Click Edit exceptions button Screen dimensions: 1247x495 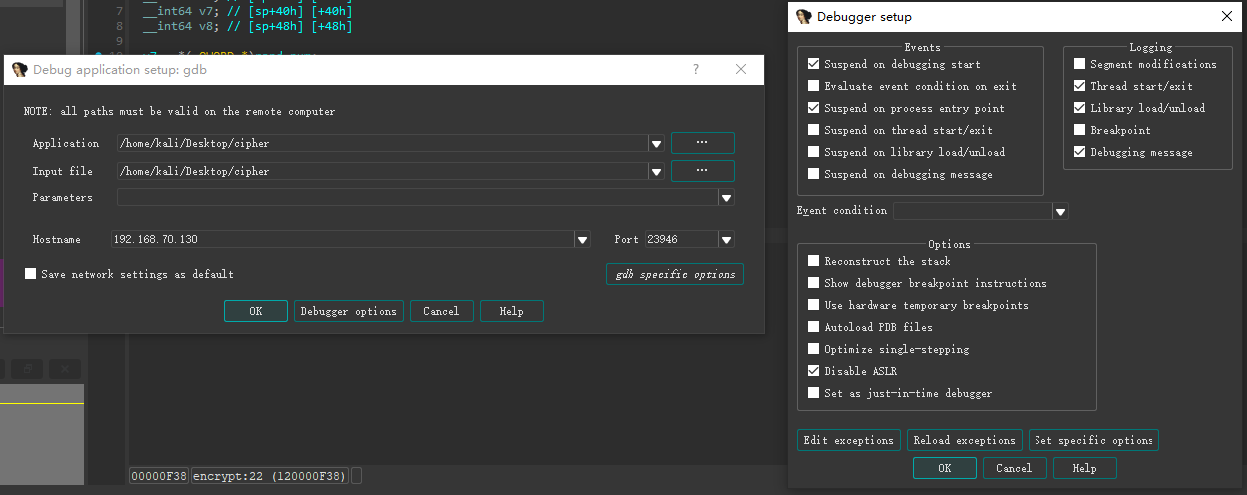tap(849, 440)
